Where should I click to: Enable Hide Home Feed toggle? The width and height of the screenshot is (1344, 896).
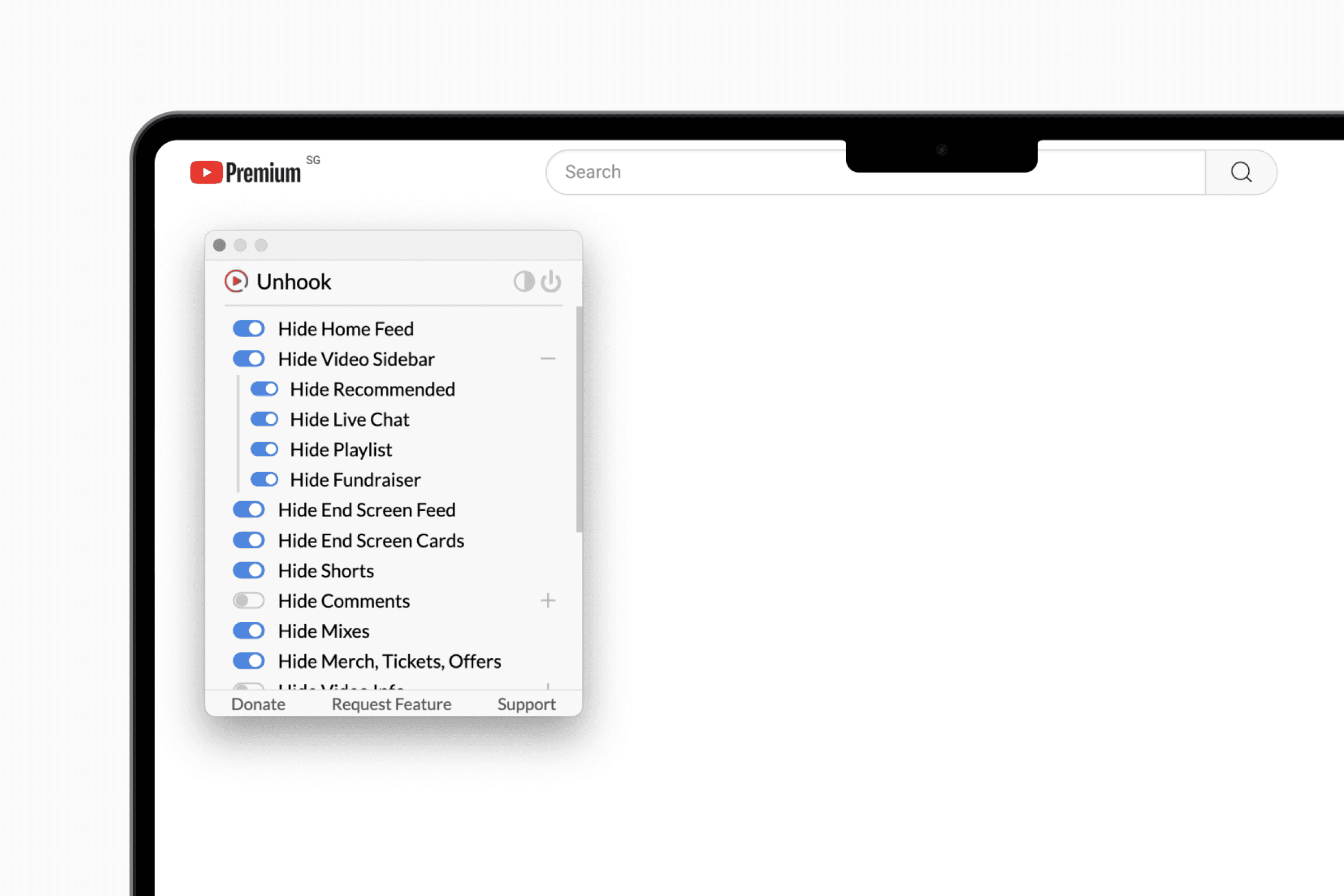[249, 329]
